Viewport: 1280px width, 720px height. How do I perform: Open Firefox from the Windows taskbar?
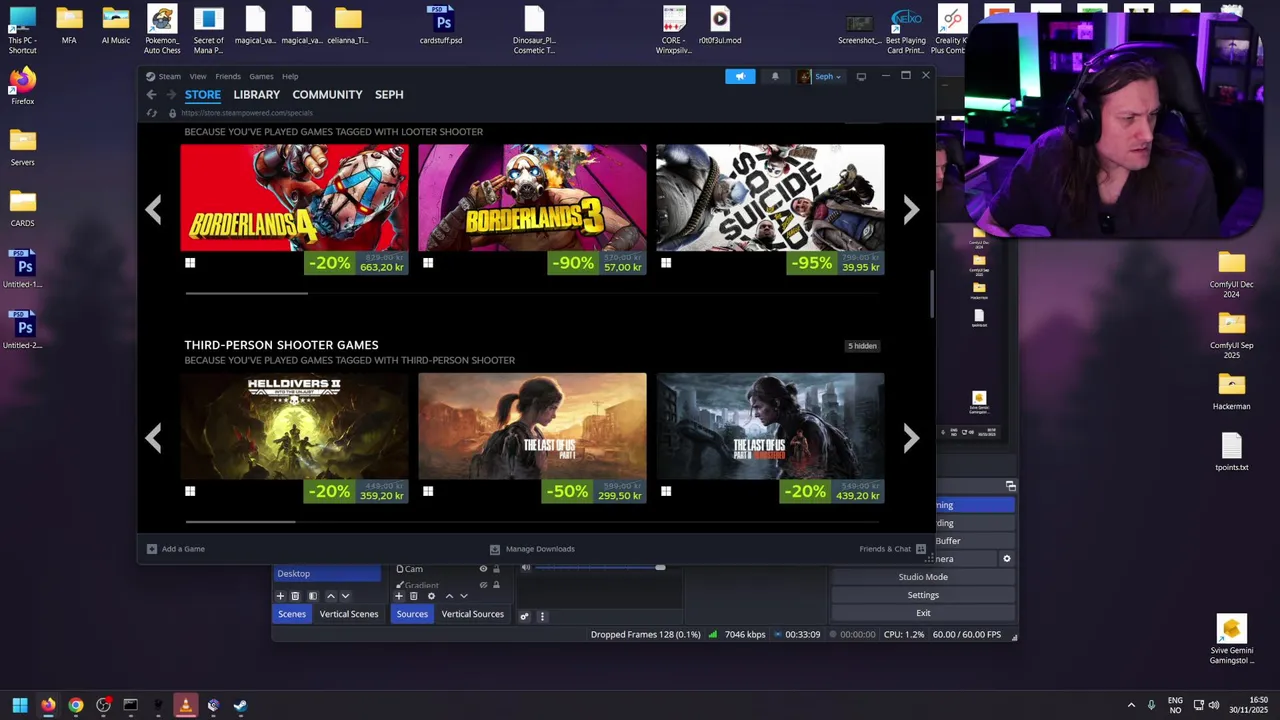tap(48, 705)
